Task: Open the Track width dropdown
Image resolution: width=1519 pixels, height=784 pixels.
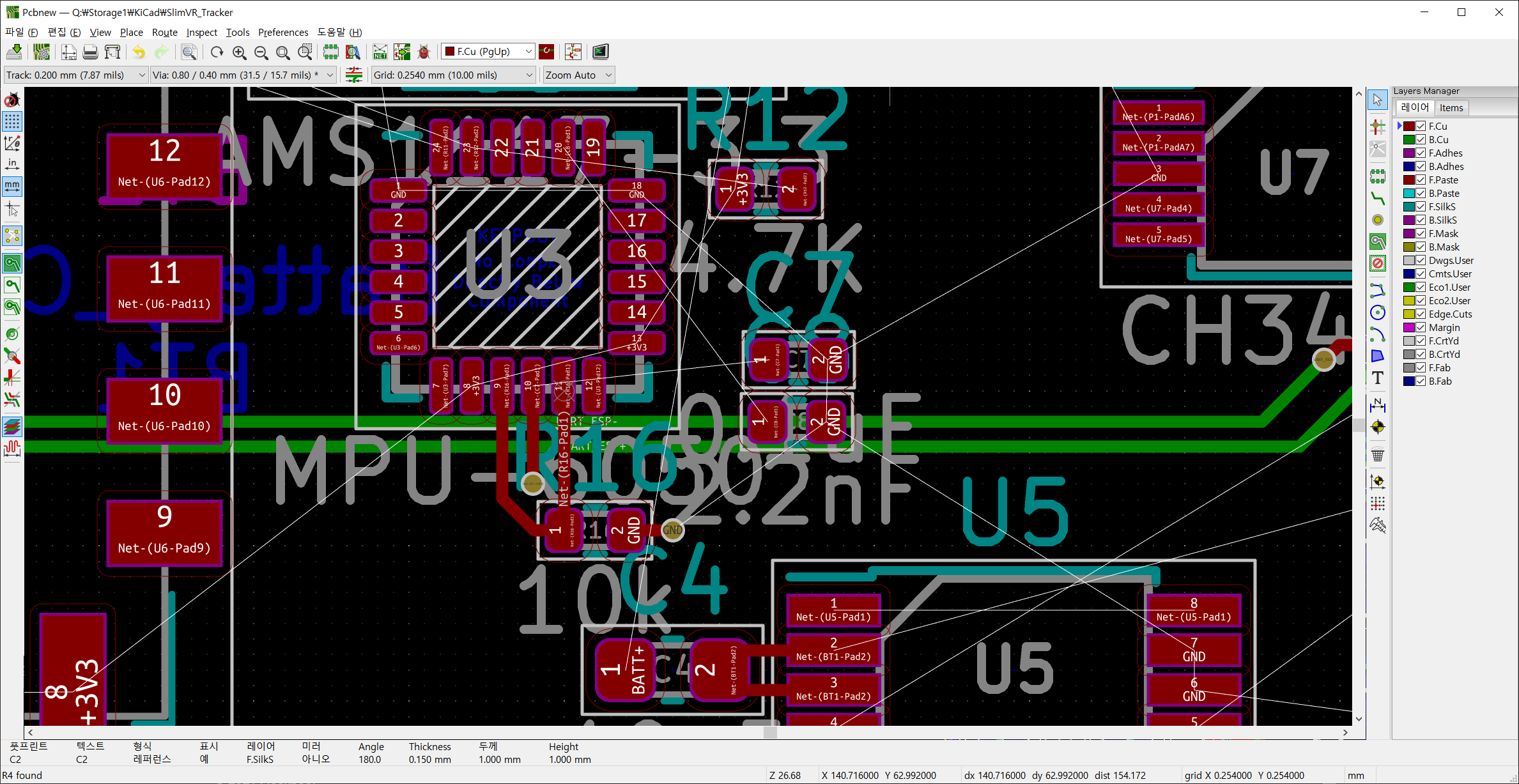Action: pos(141,75)
